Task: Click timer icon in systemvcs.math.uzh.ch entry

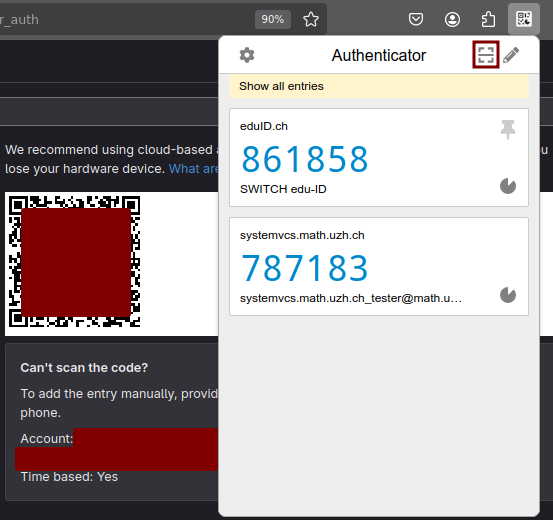Action: point(508,295)
